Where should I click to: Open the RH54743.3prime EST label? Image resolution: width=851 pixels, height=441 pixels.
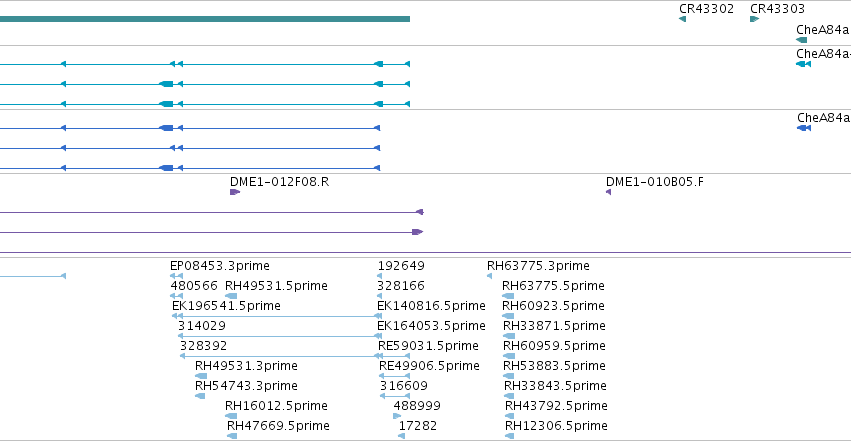point(246,386)
